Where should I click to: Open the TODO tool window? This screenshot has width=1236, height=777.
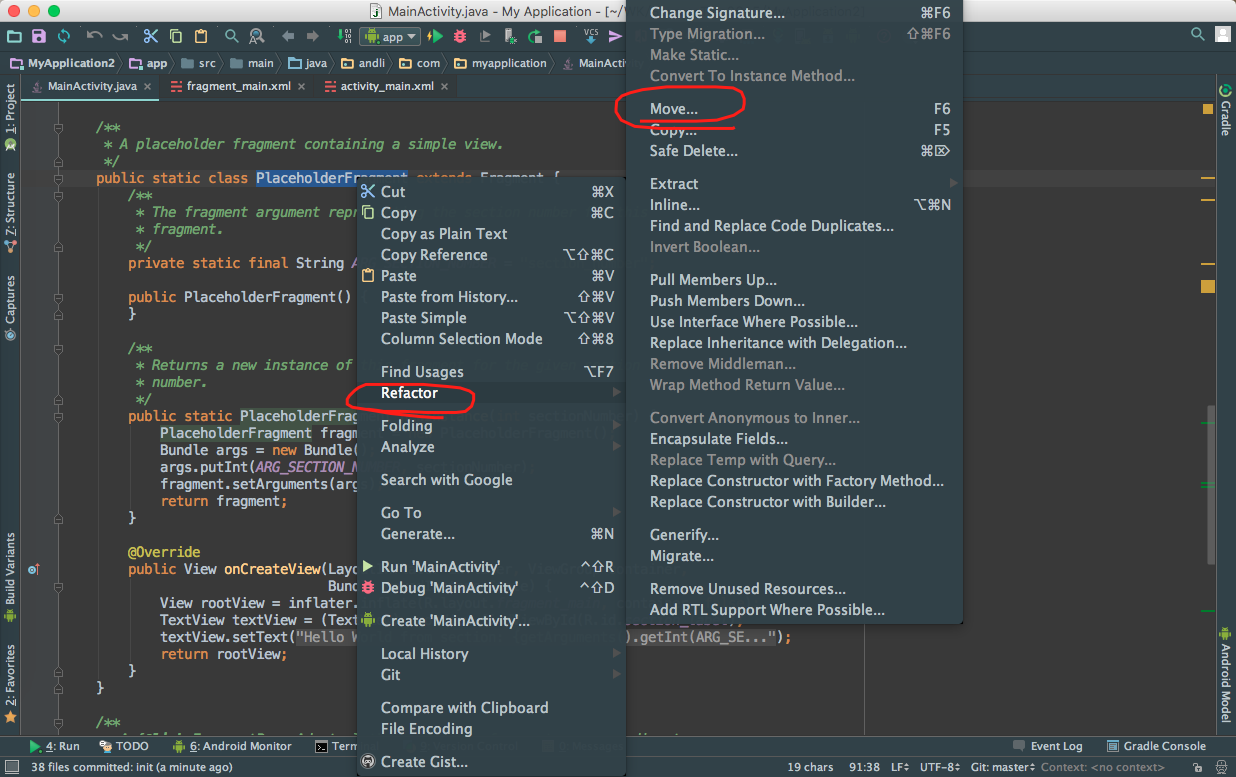(124, 746)
